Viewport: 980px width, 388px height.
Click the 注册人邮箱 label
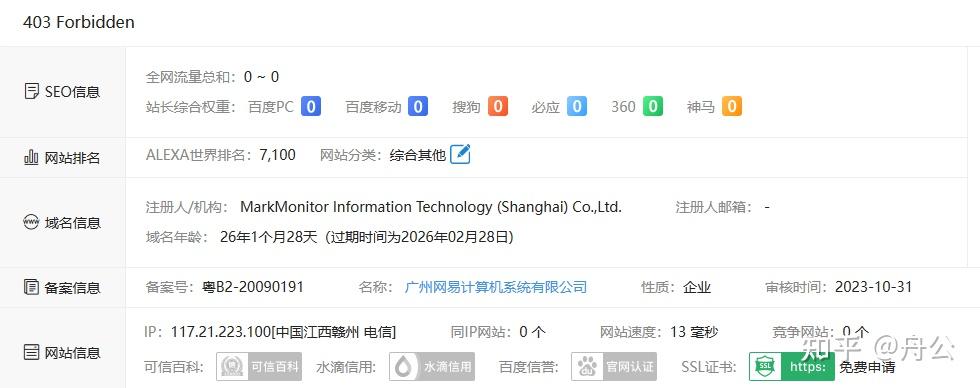tap(714, 207)
